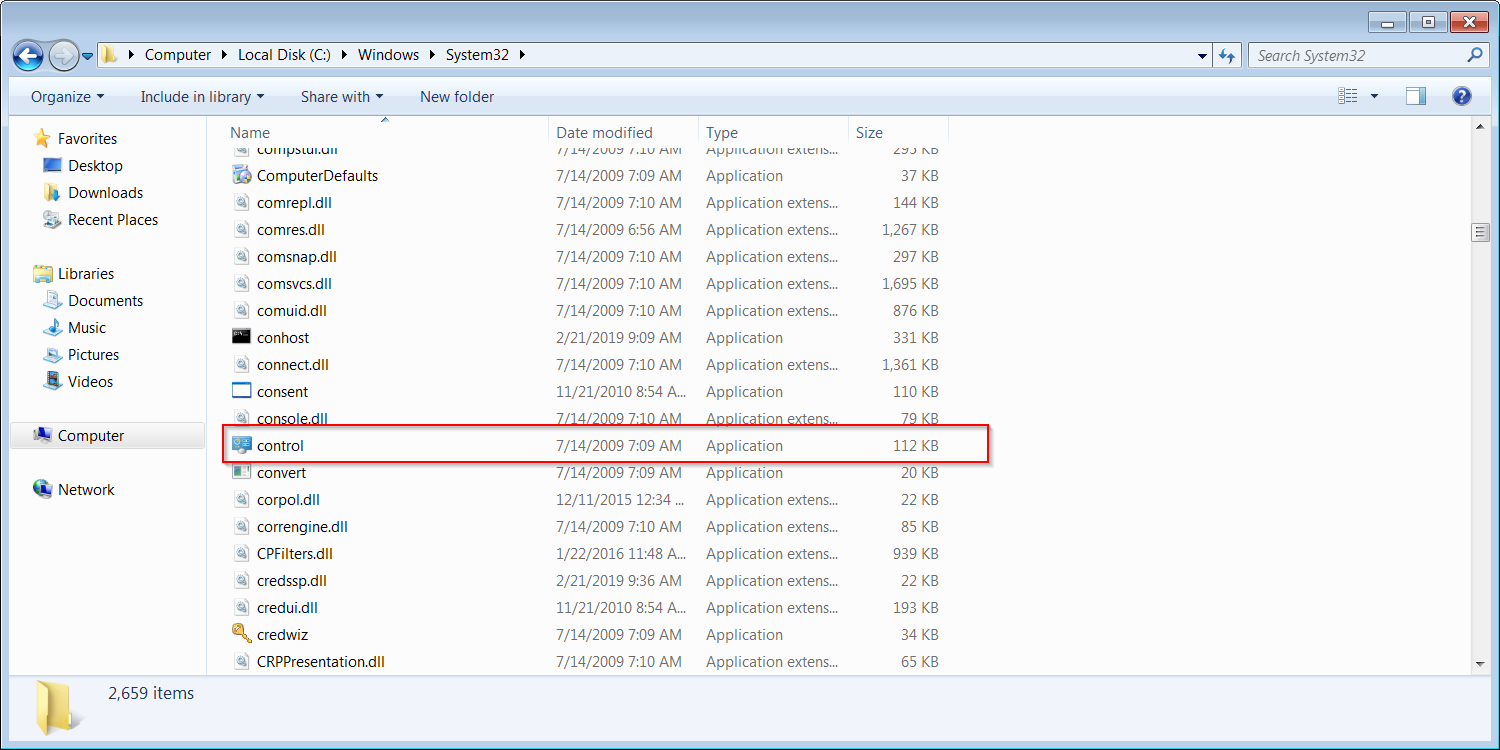The height and width of the screenshot is (750, 1500).
Task: Select the control application icon
Action: [241, 445]
